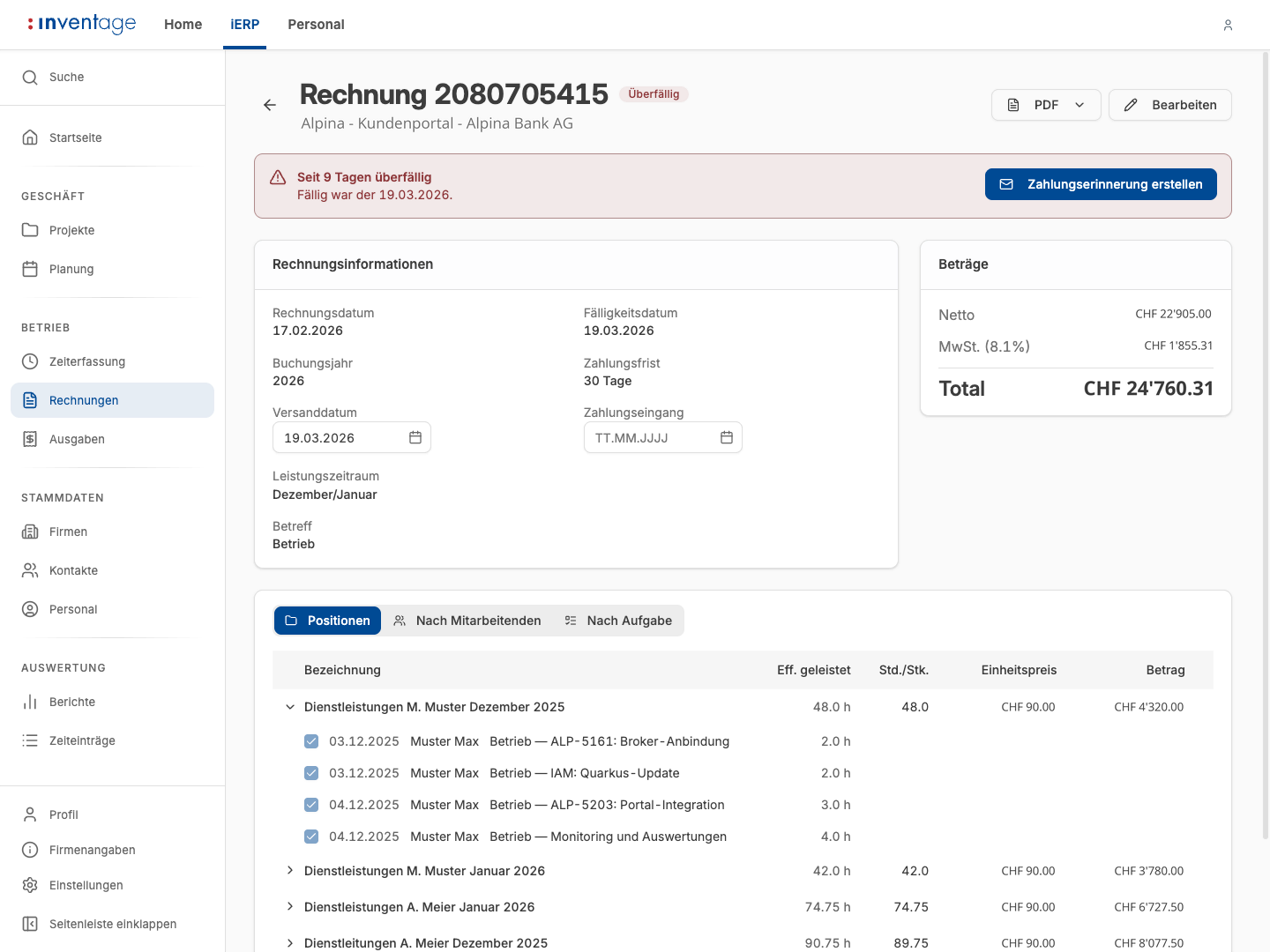
Task: Click the Eff. geleistet column header
Action: click(814, 670)
